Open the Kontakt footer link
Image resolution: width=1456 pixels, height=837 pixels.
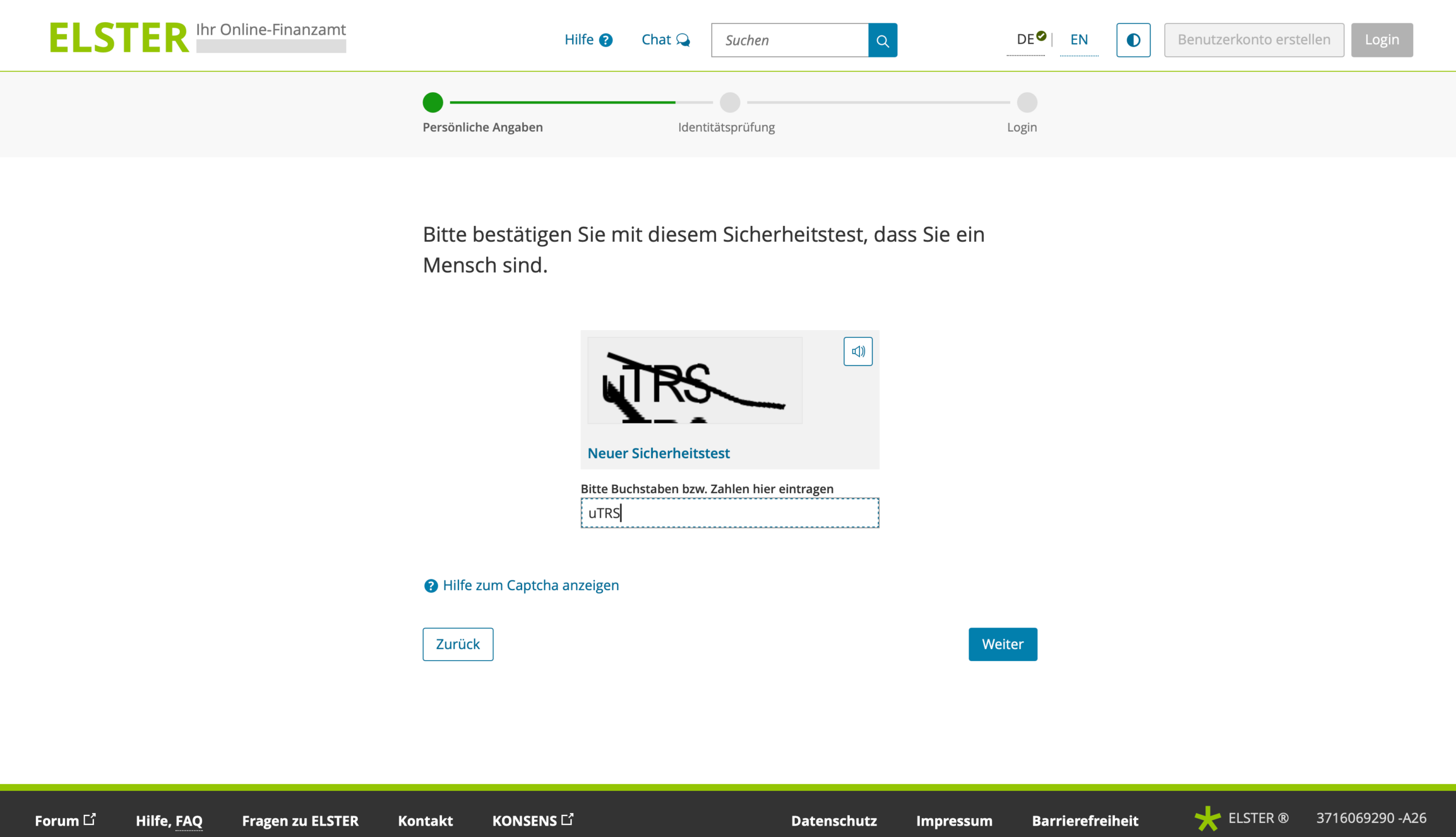(x=425, y=820)
